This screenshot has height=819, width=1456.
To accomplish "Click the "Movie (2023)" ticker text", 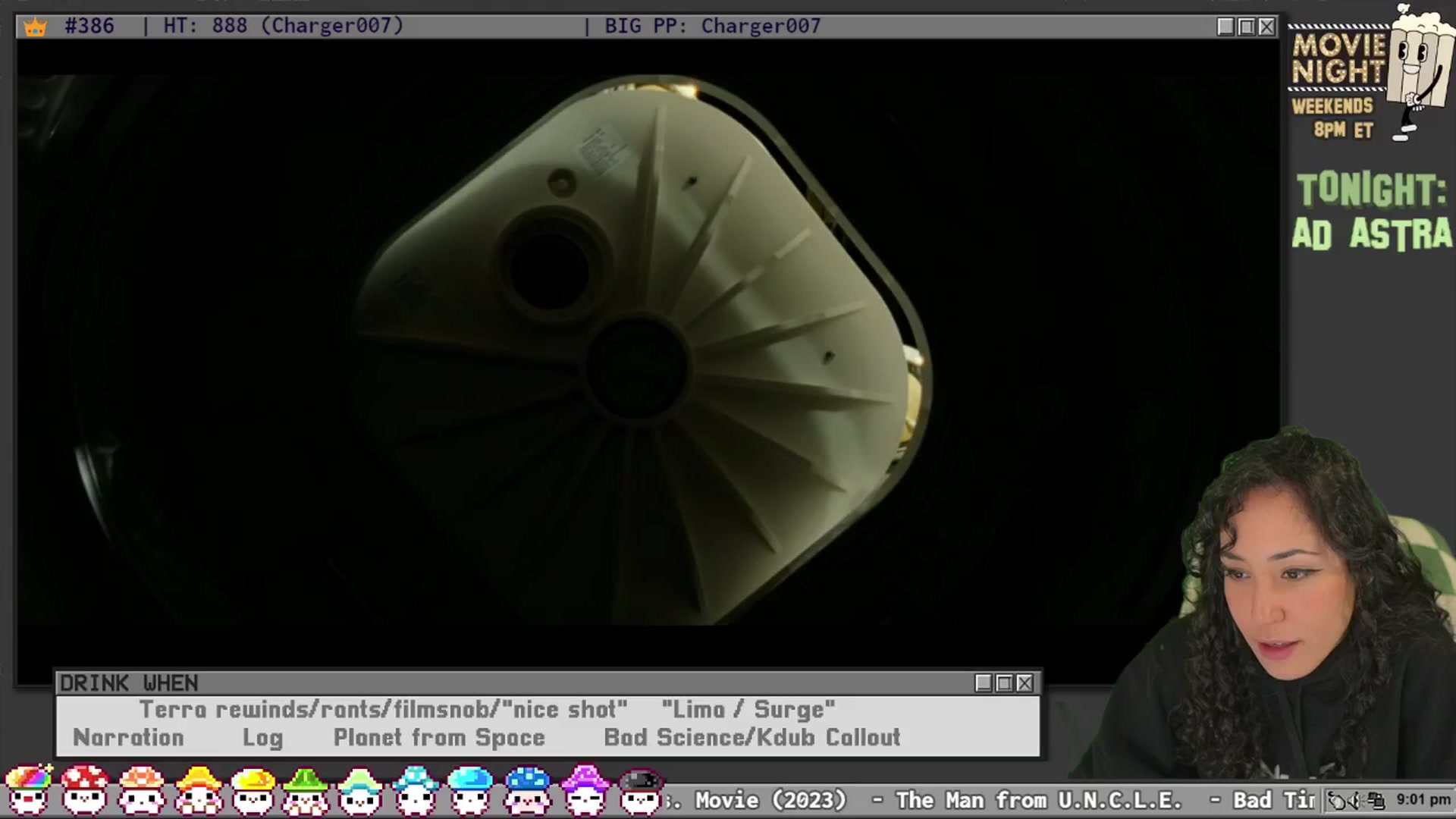I will [x=770, y=800].
